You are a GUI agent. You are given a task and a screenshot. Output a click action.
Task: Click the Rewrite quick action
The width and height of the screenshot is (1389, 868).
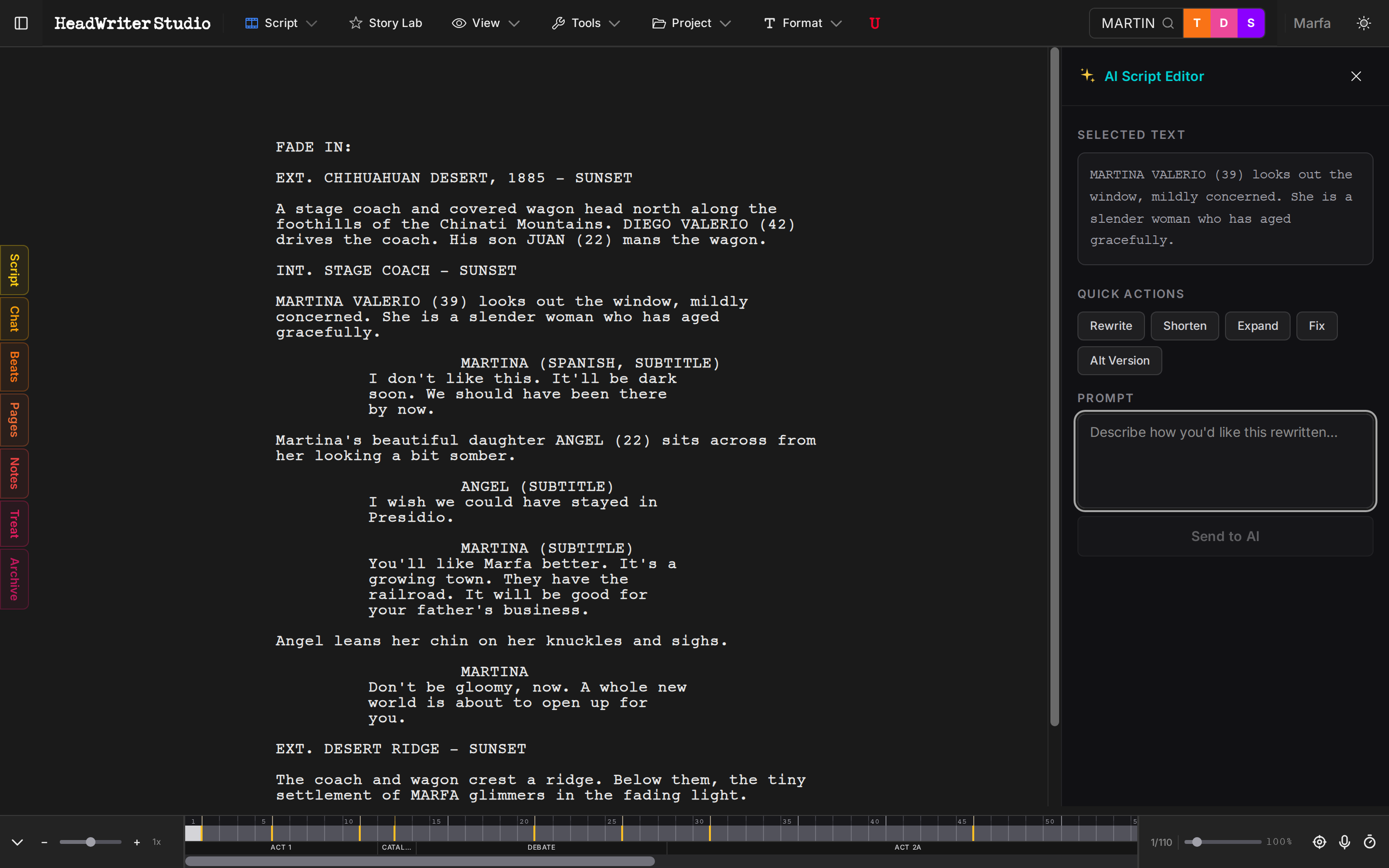[x=1111, y=325]
